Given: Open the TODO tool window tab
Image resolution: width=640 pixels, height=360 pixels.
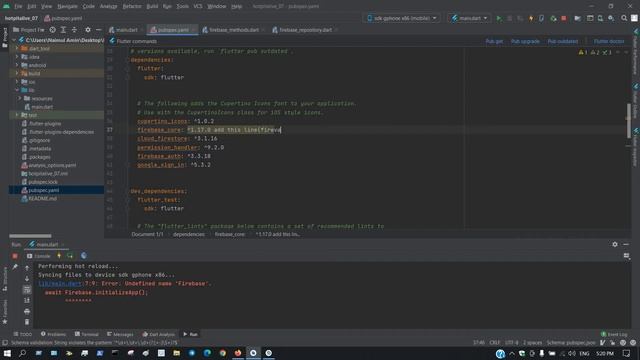Looking at the screenshot, I should [22, 334].
